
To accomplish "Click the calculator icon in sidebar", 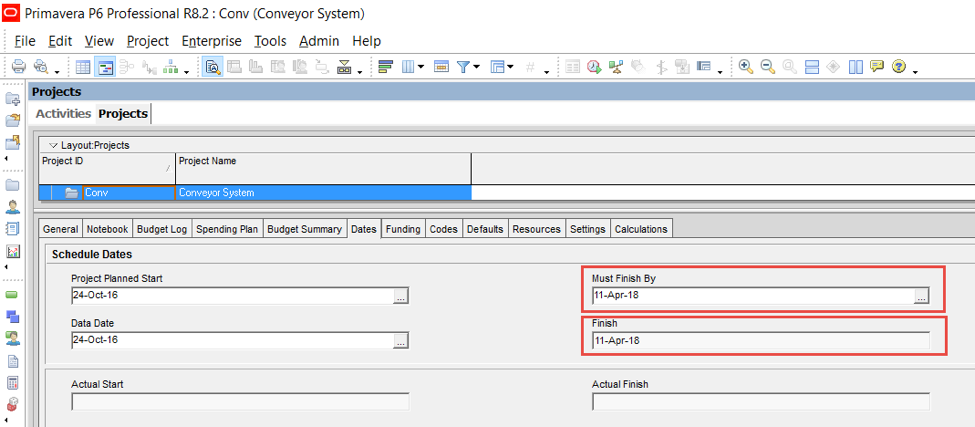I will [12, 382].
